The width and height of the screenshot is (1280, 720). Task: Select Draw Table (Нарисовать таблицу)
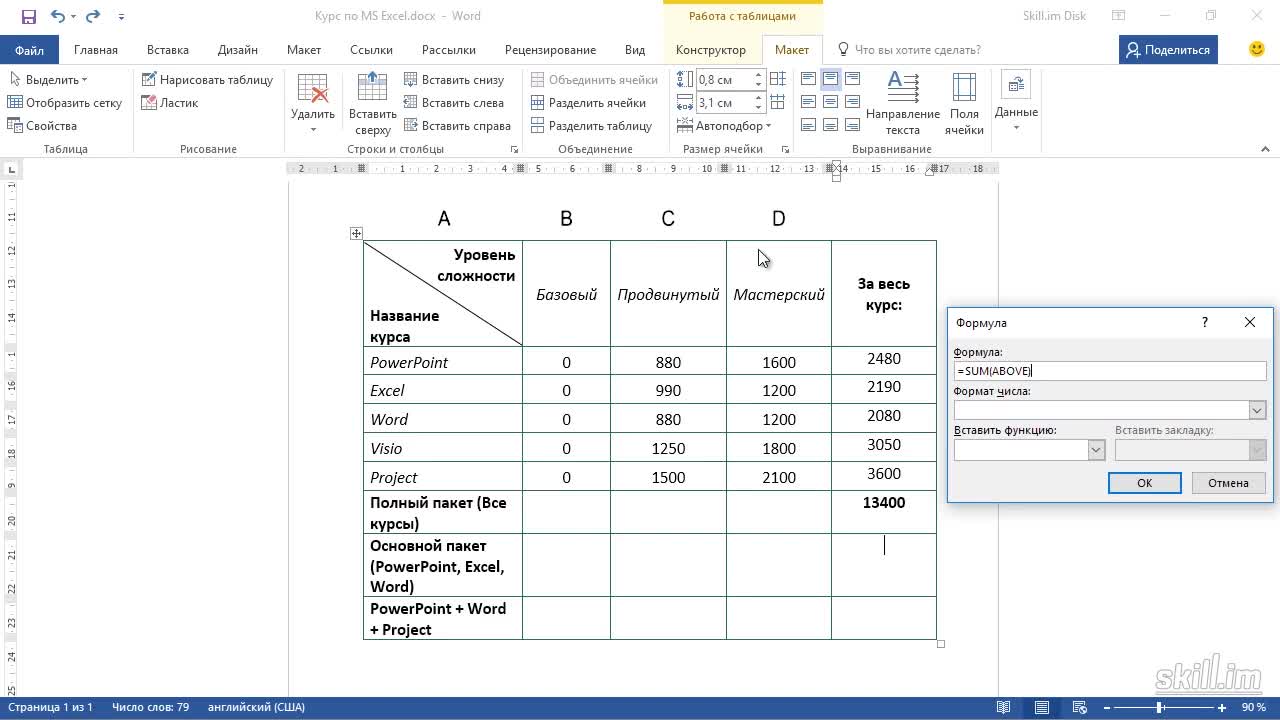[x=207, y=79]
